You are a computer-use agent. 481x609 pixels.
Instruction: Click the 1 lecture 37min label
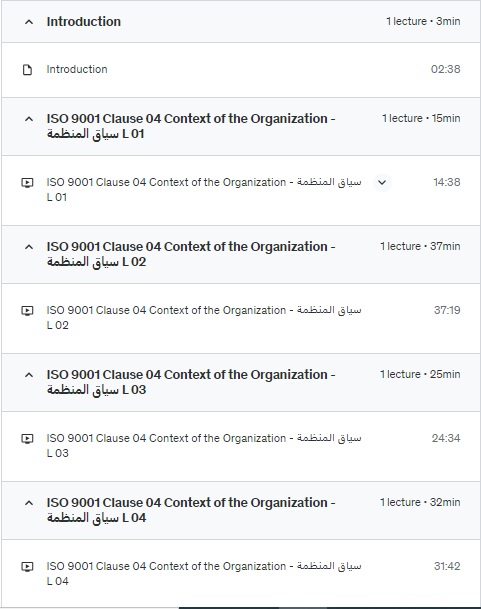[420, 246]
